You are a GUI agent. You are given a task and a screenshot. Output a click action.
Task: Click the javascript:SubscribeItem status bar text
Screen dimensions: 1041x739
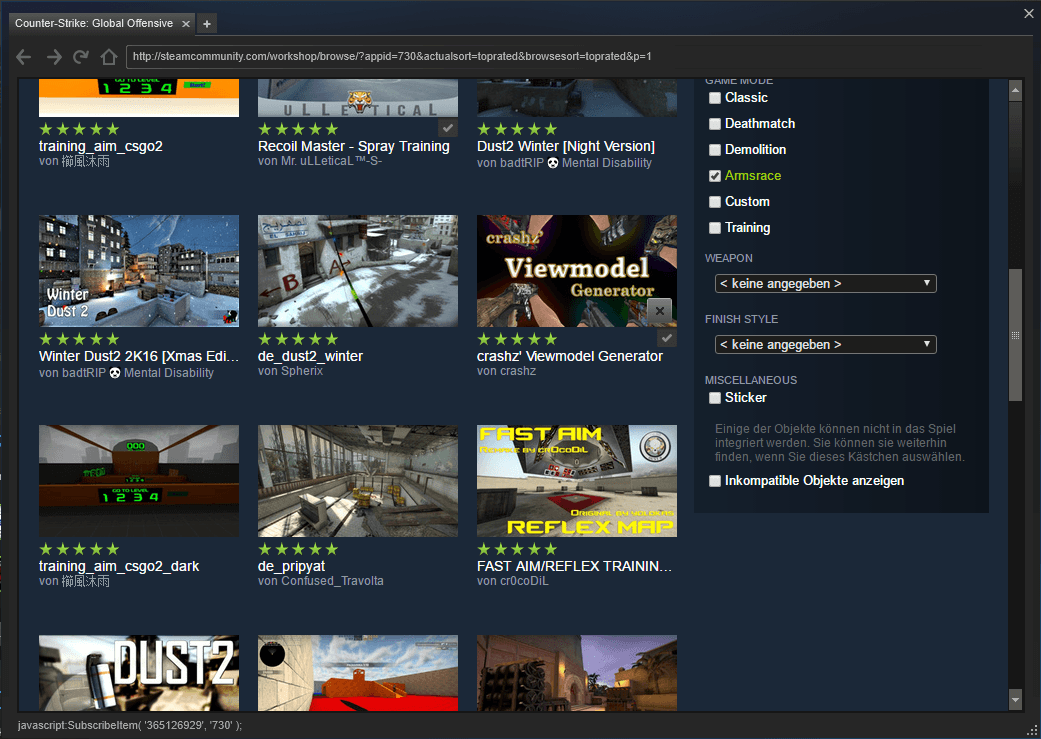(130, 726)
